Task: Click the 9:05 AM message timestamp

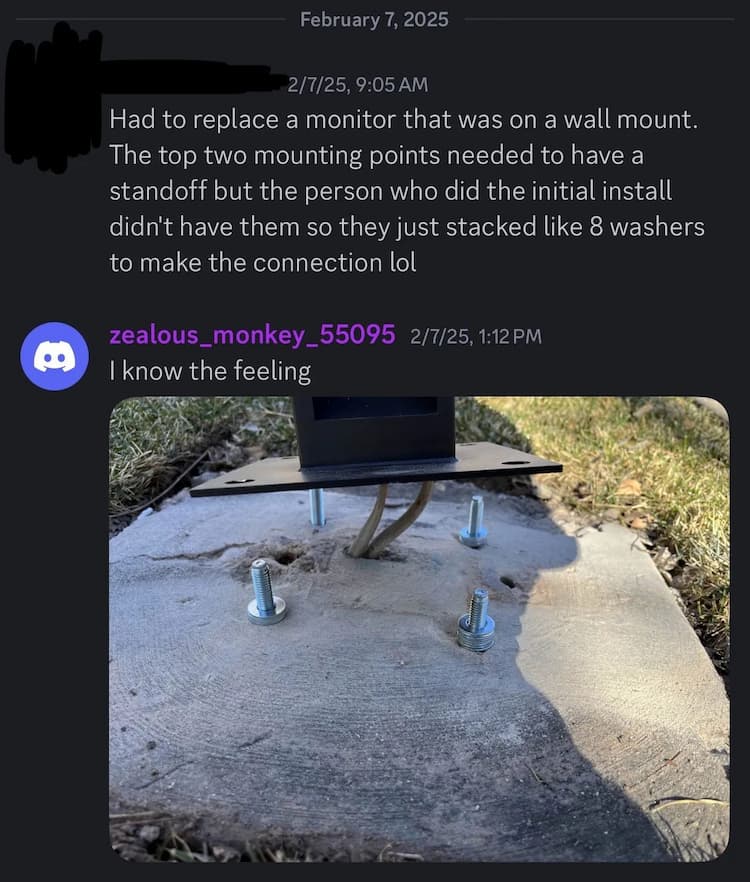Action: pyautogui.click(x=358, y=85)
